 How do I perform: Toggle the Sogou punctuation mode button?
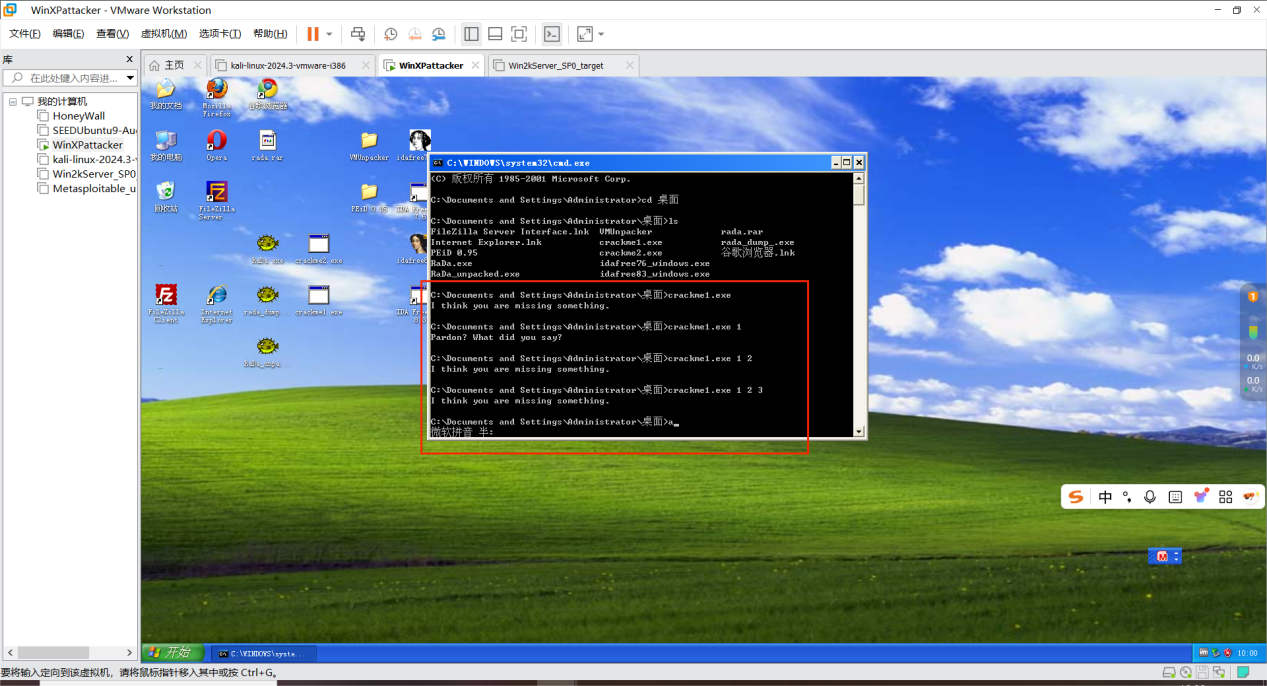pos(1127,497)
